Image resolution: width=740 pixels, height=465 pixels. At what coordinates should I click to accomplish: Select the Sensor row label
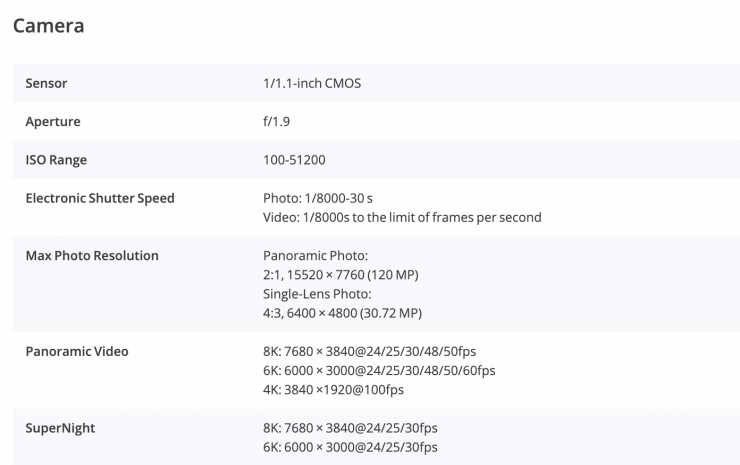pos(46,83)
